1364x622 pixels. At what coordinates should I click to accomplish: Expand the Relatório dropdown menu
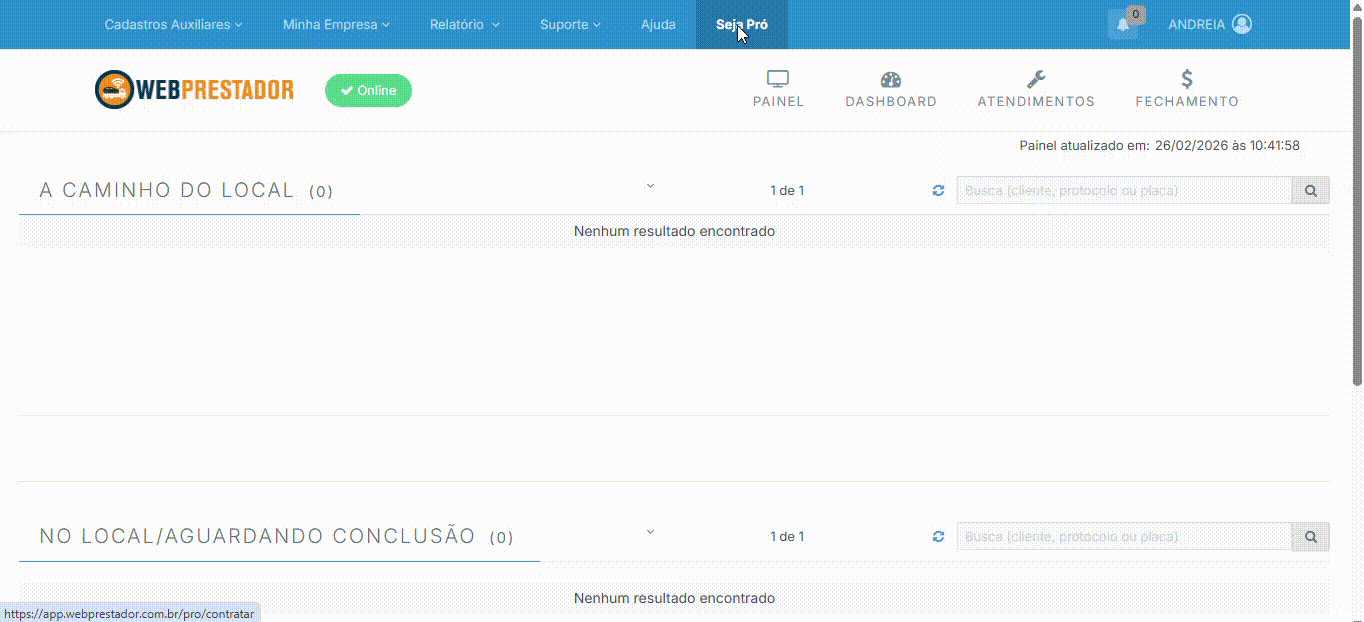[464, 24]
